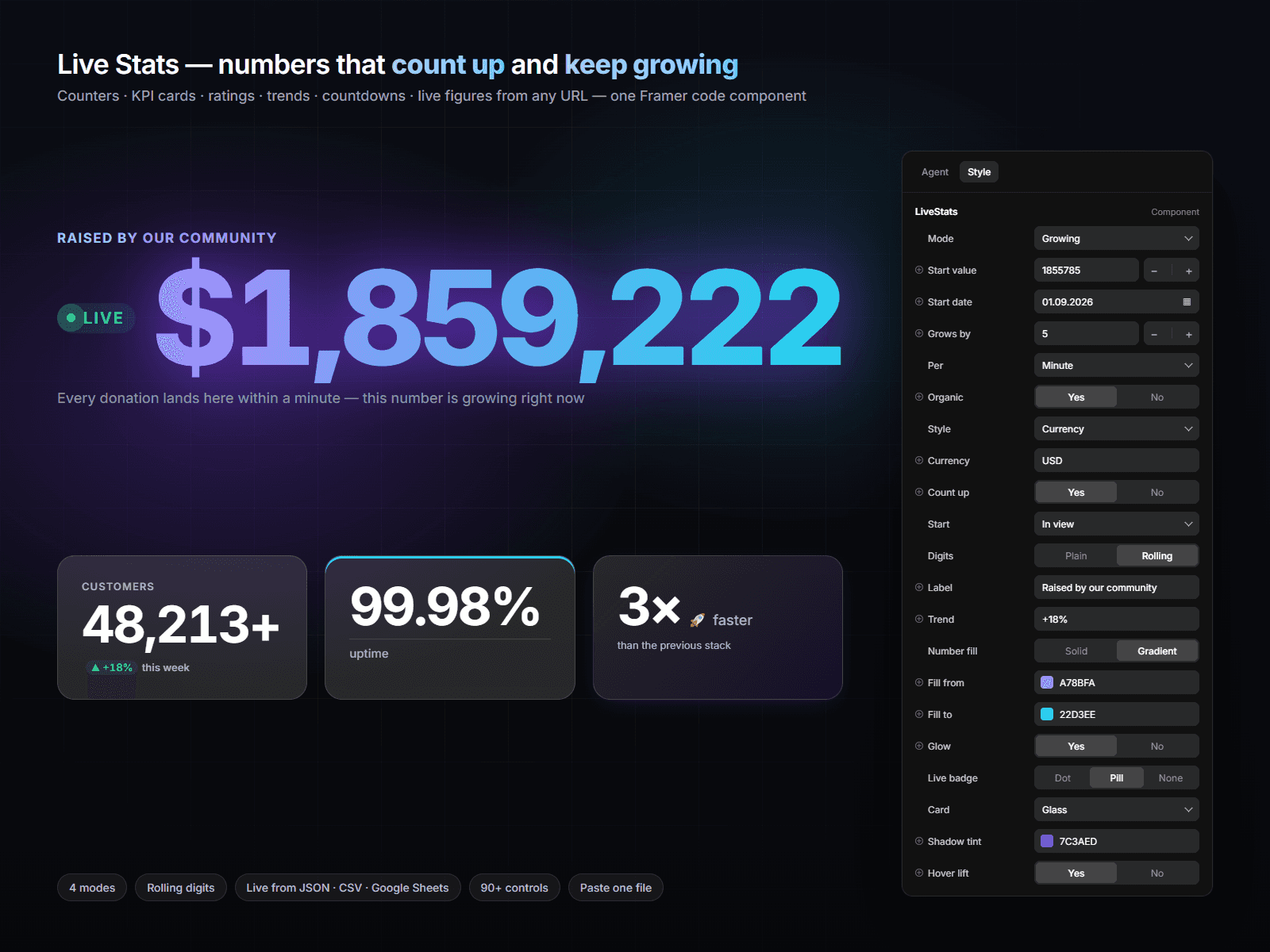Click the plus icon beside Start date label
This screenshot has width=1270, height=952.
[919, 301]
